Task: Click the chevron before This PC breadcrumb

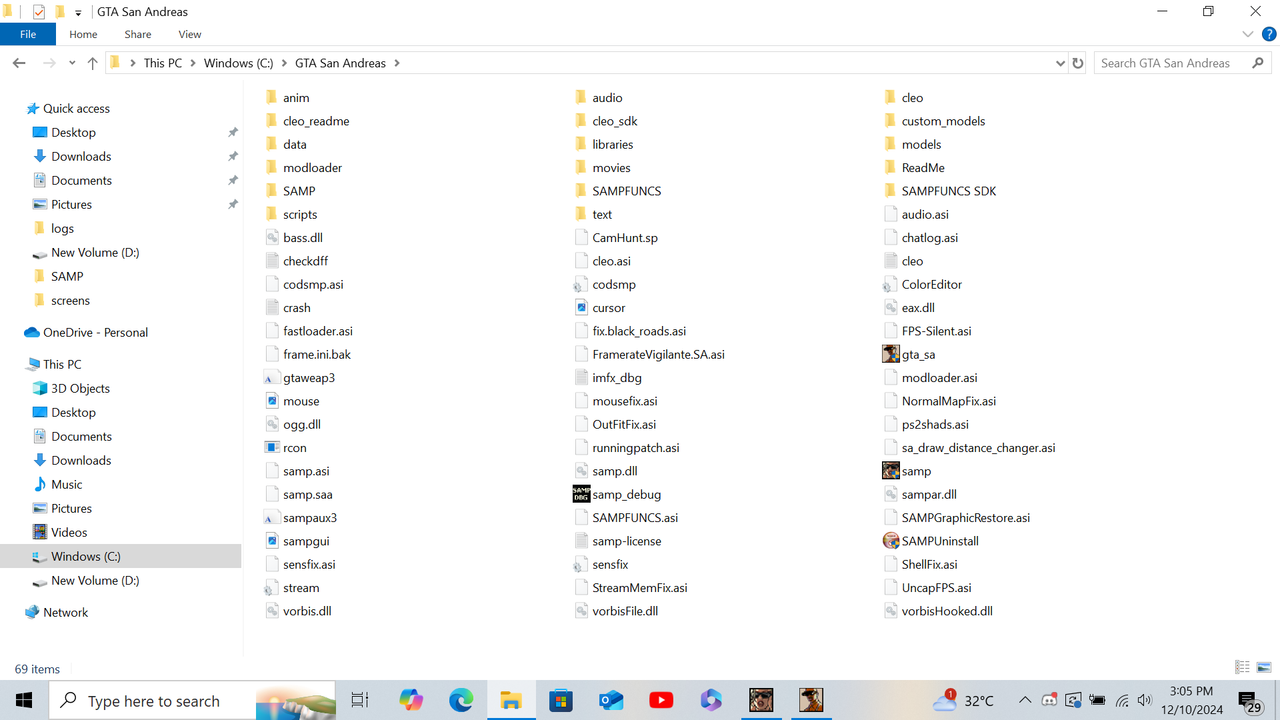Action: click(133, 63)
